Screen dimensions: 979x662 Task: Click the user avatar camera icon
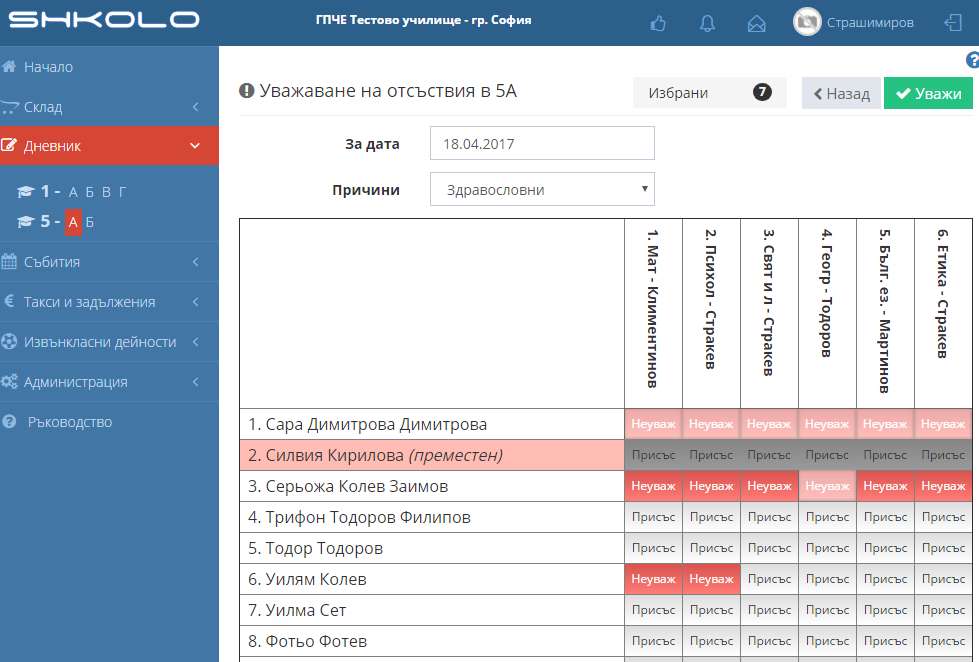tap(807, 22)
